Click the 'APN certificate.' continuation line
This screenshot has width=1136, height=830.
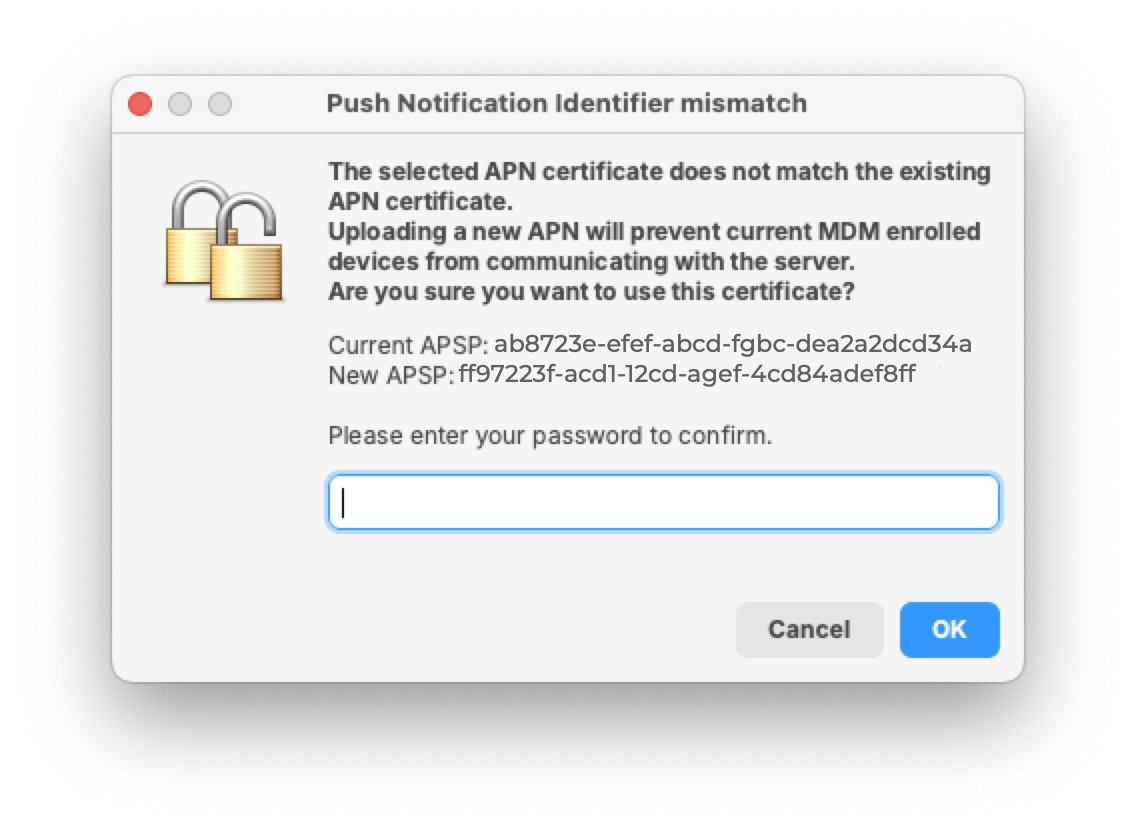(420, 202)
